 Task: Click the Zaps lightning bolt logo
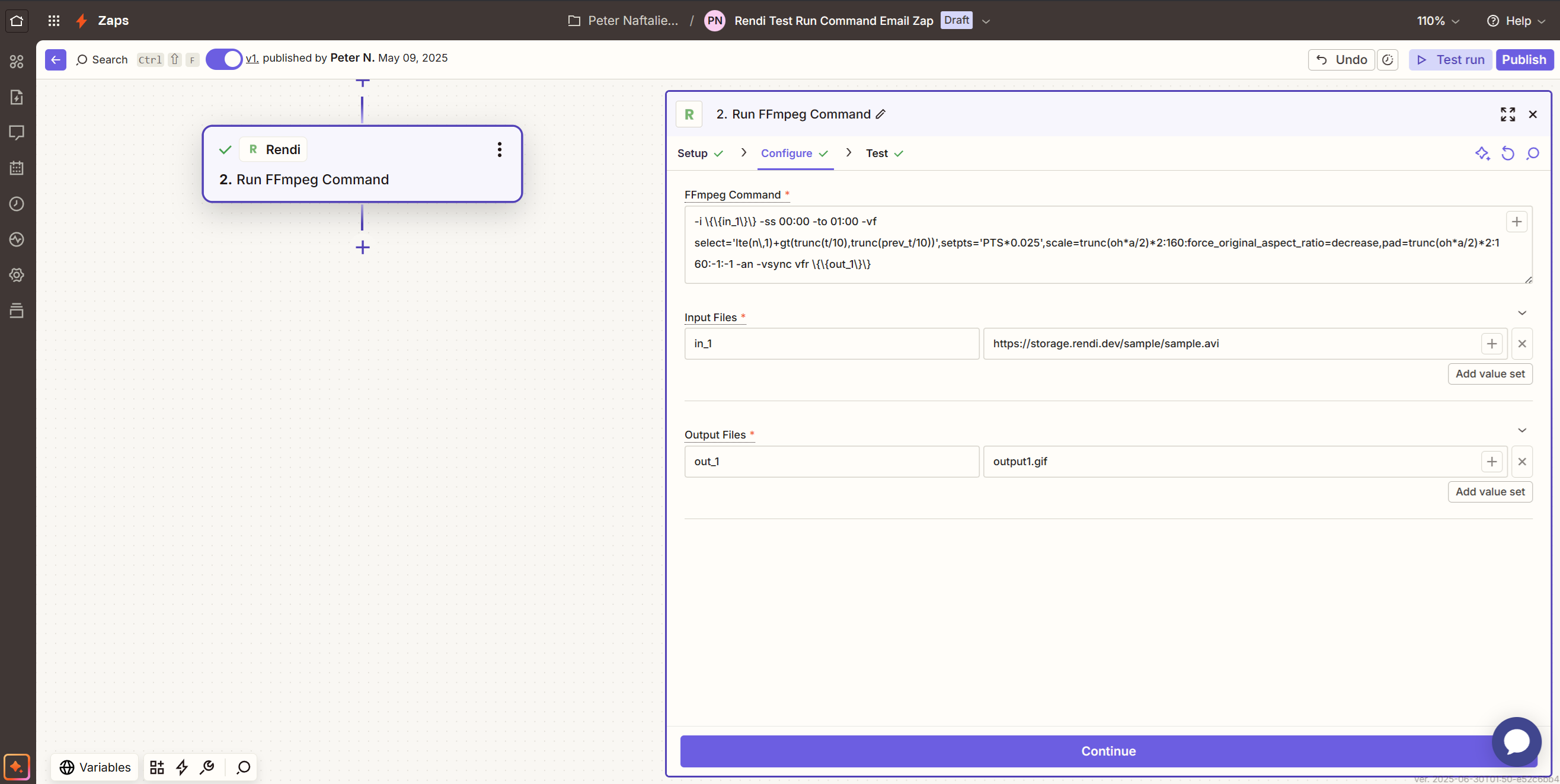pos(81,21)
